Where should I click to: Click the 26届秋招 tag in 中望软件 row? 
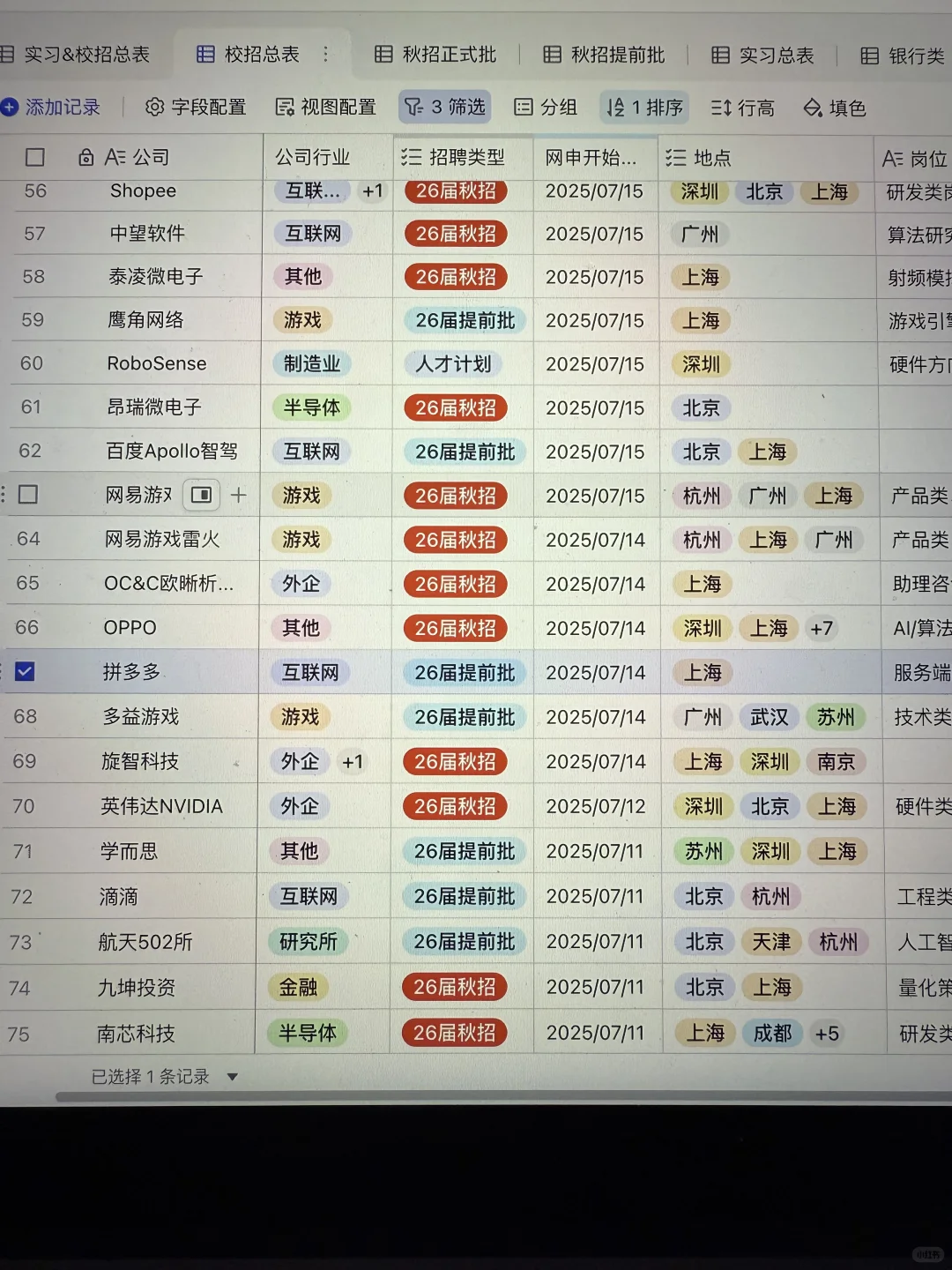[456, 234]
